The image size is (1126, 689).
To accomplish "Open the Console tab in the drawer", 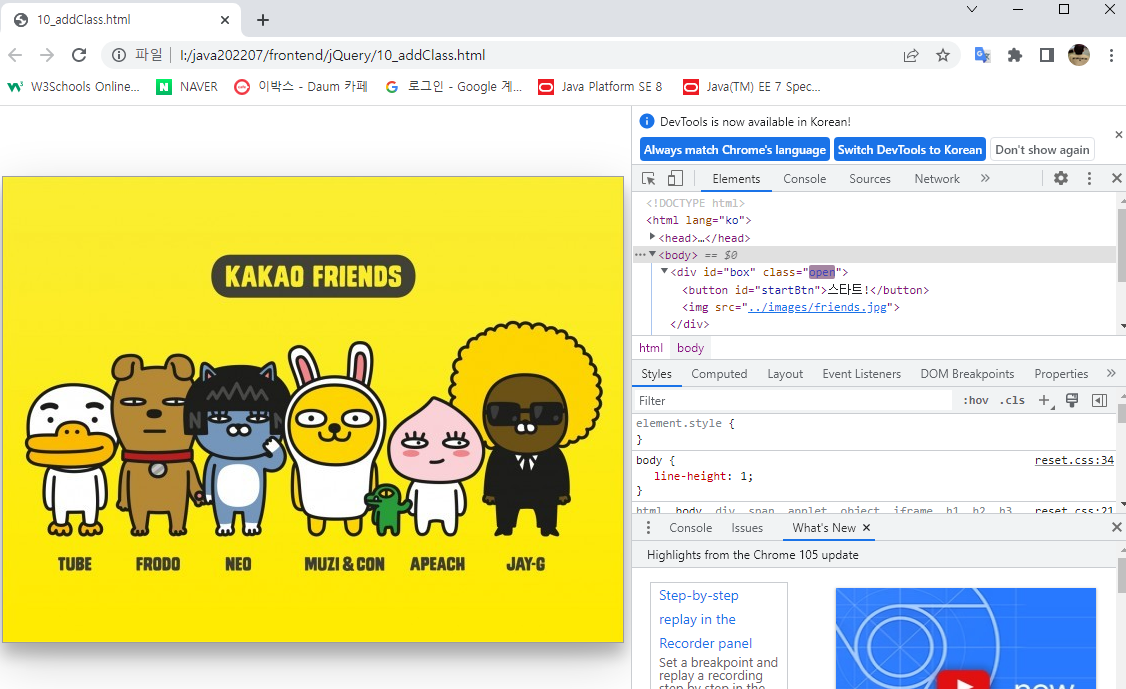I will tap(690, 527).
